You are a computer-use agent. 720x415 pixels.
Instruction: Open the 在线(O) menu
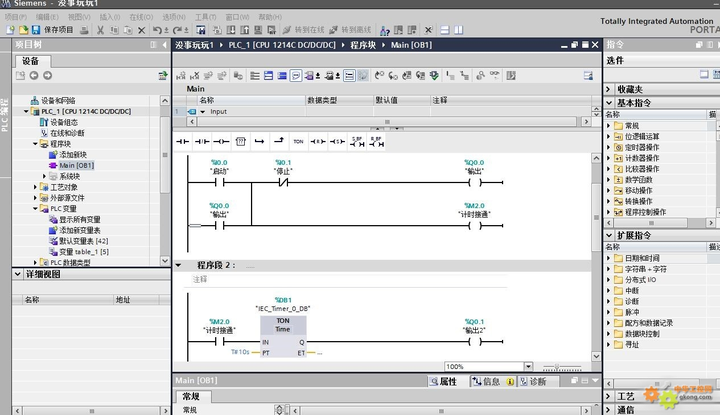coord(141,17)
